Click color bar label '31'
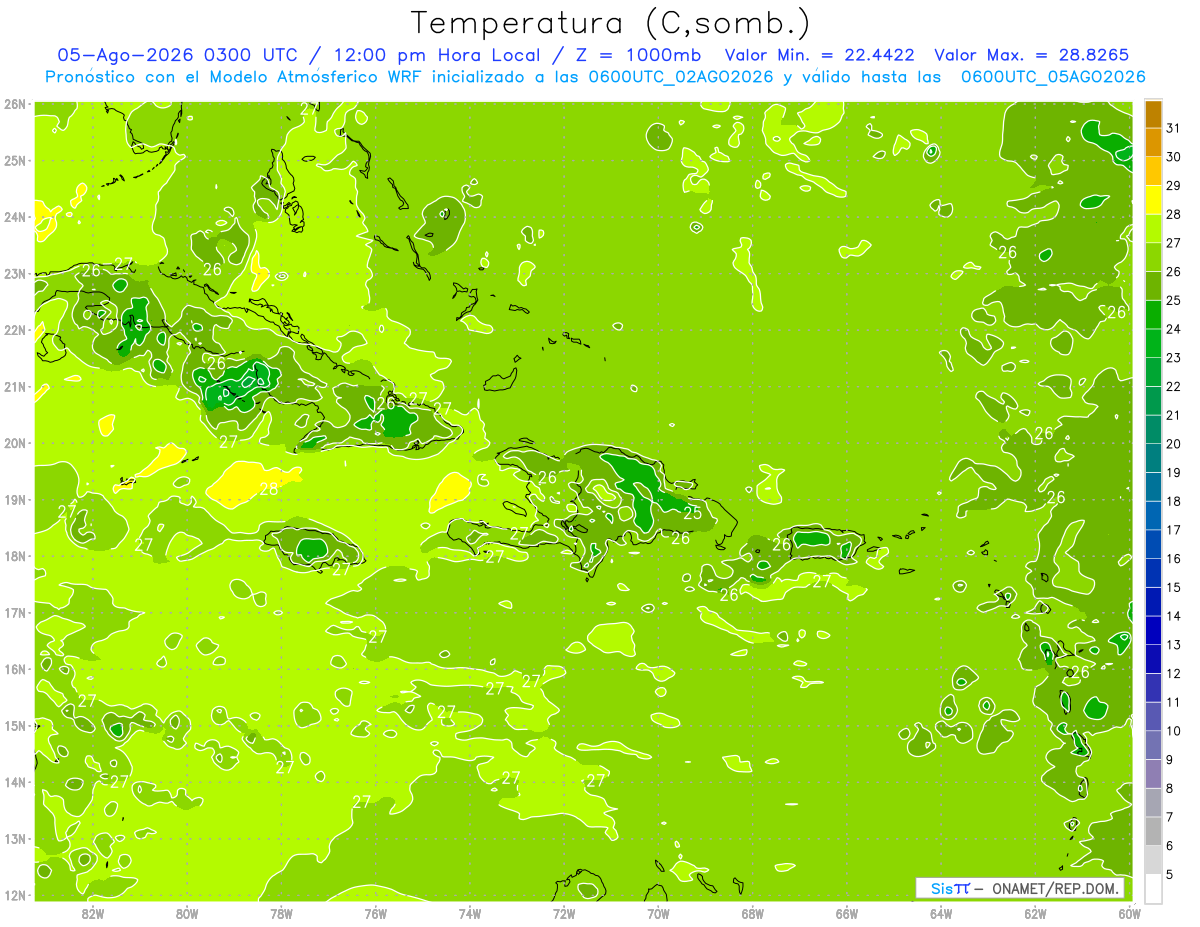Viewport: 1200px width, 927px height. tap(1173, 128)
